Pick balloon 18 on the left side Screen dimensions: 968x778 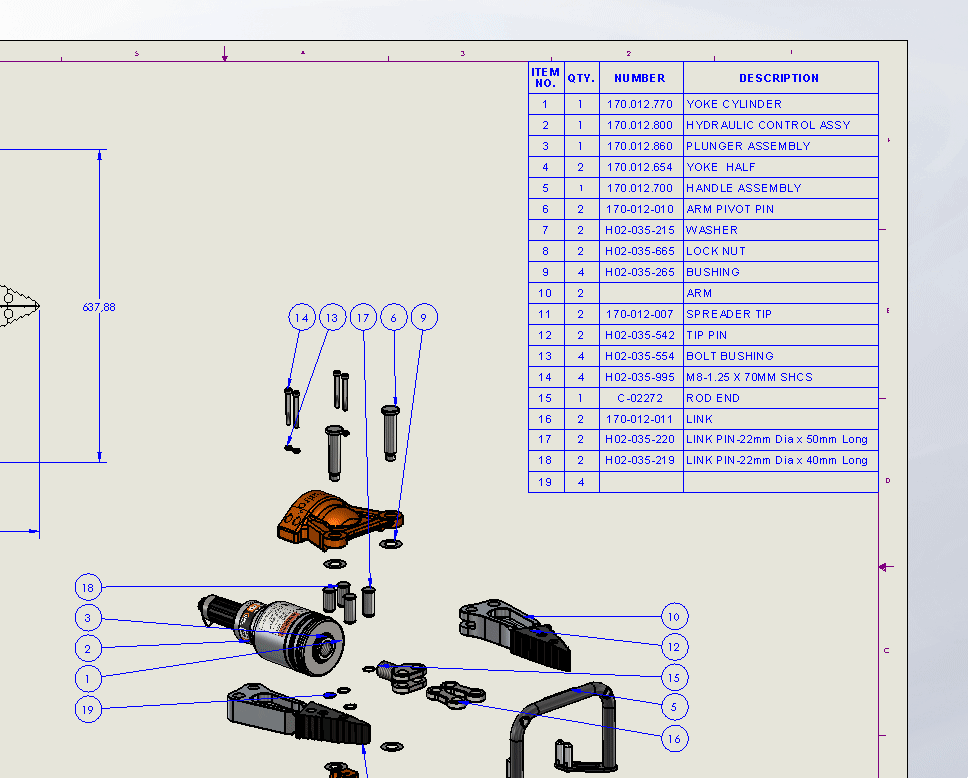88,588
